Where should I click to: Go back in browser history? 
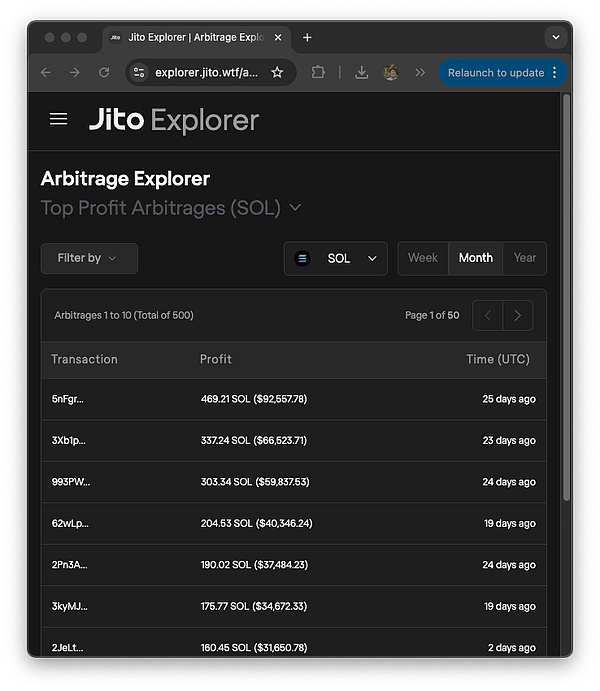point(46,72)
